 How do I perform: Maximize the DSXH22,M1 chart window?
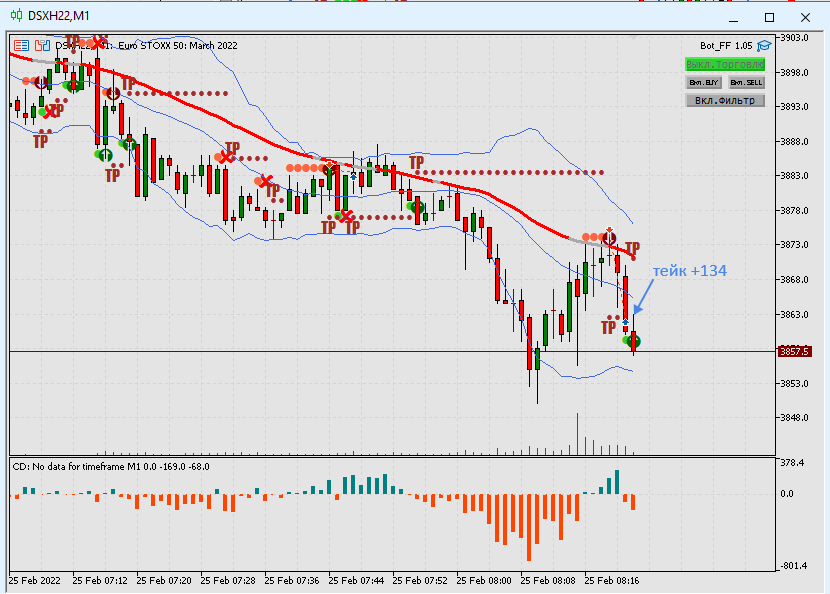[769, 17]
